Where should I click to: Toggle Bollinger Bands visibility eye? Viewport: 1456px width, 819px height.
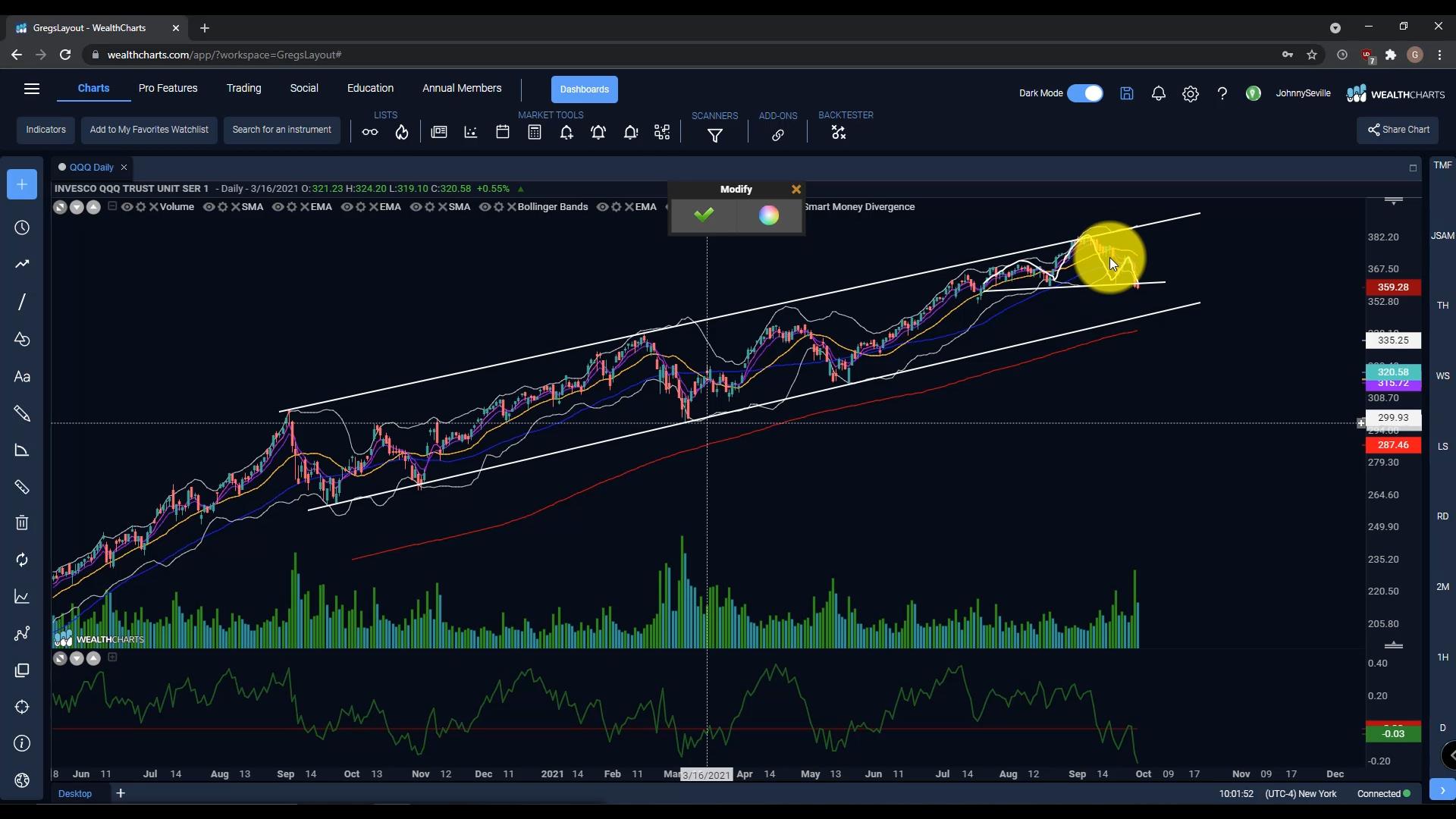(x=485, y=207)
